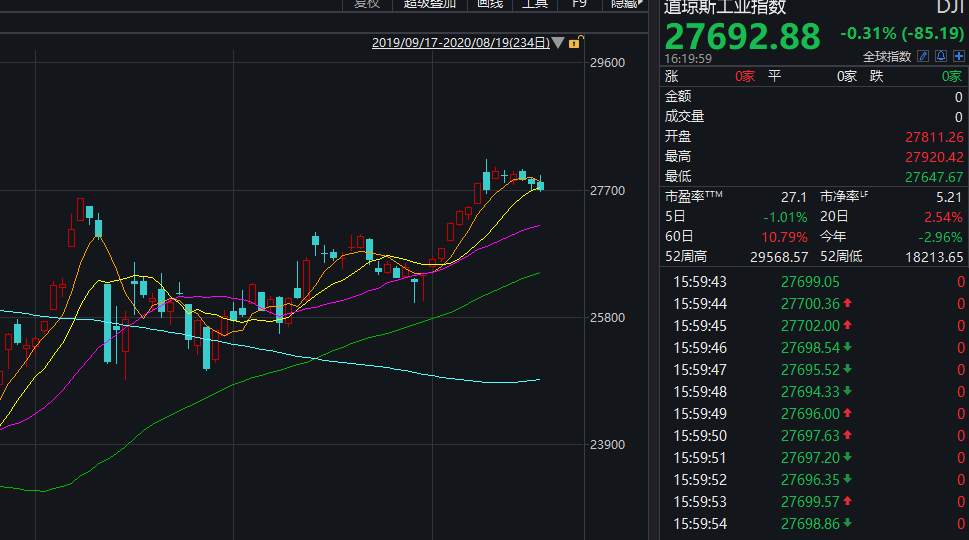Click the 27700 price axis label
Image resolution: width=969 pixels, height=540 pixels.
[607, 190]
